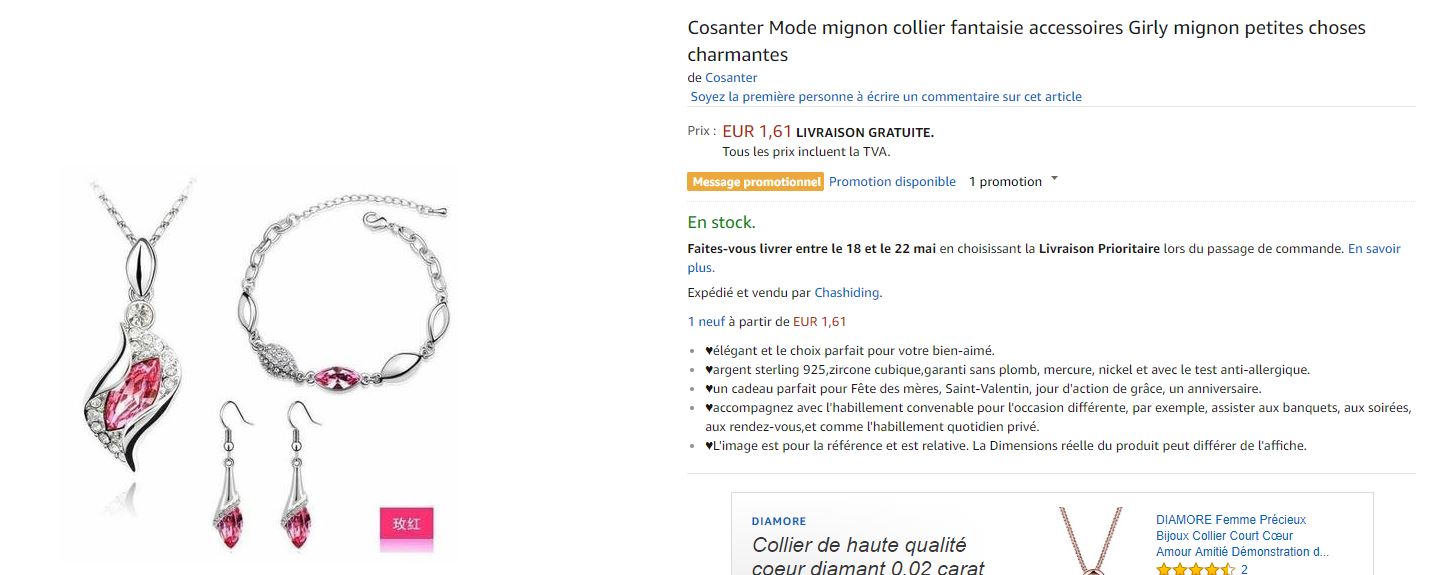The height and width of the screenshot is (575, 1437).
Task: Click the 1 neuf offers link
Action: pos(706,321)
